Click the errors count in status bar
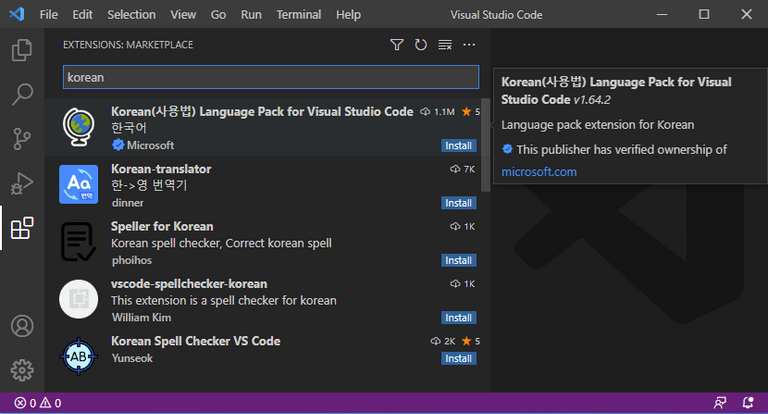Screen dimensions: 768x414 coord(25,403)
